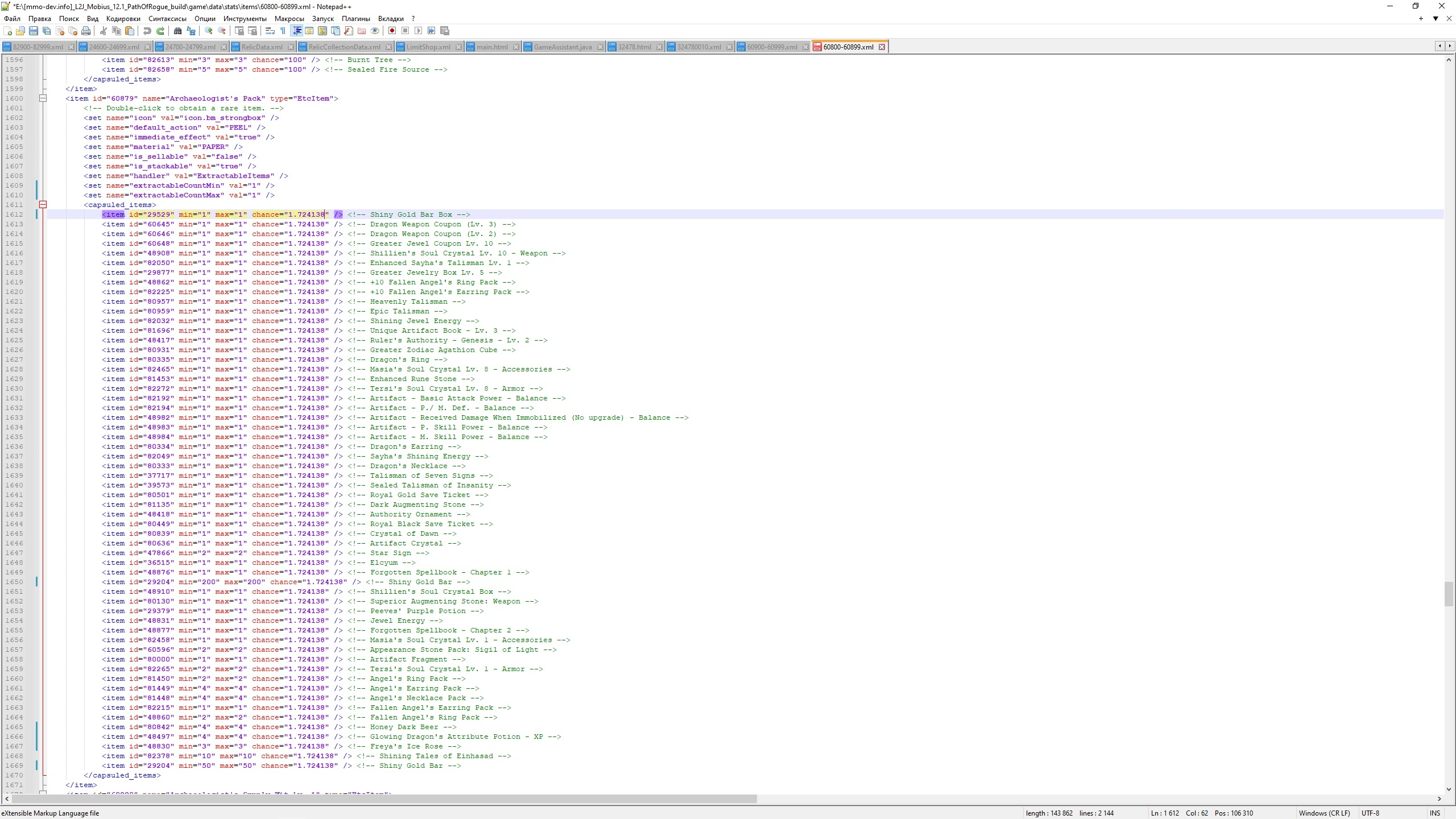
Task: Click the Save All toolbar icon
Action: 47,31
